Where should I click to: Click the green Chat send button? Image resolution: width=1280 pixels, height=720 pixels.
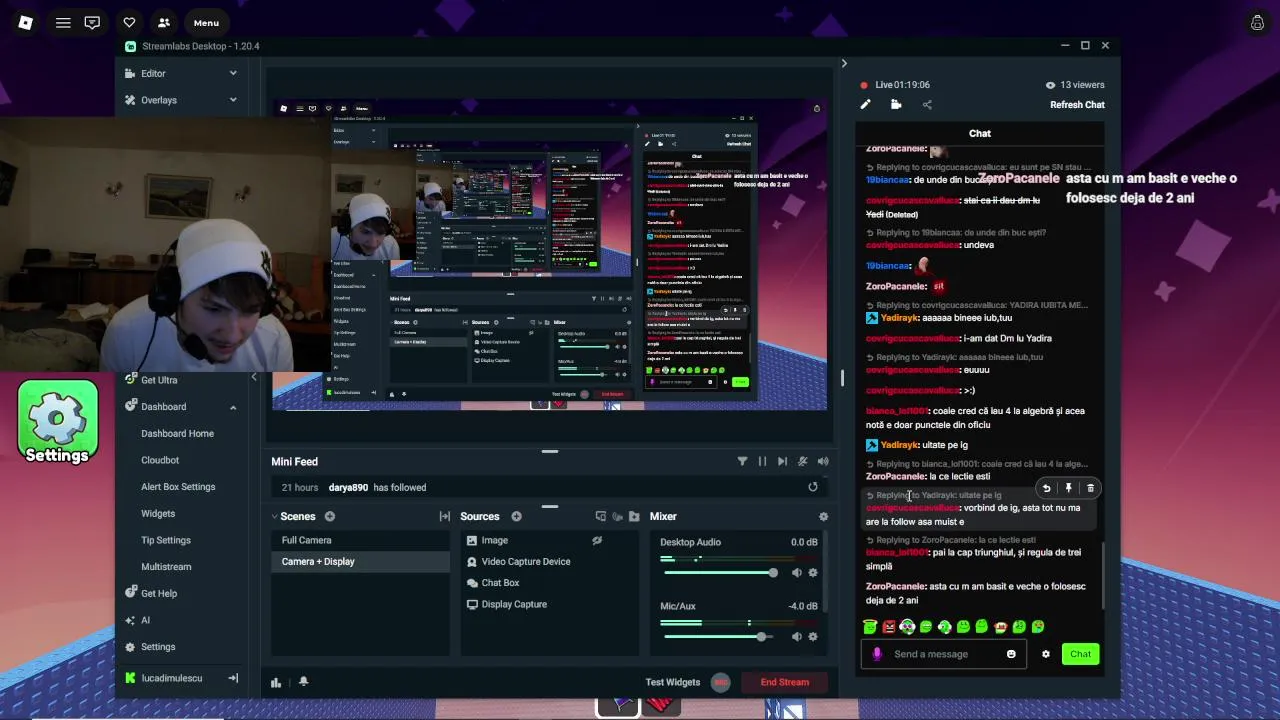tap(1080, 654)
